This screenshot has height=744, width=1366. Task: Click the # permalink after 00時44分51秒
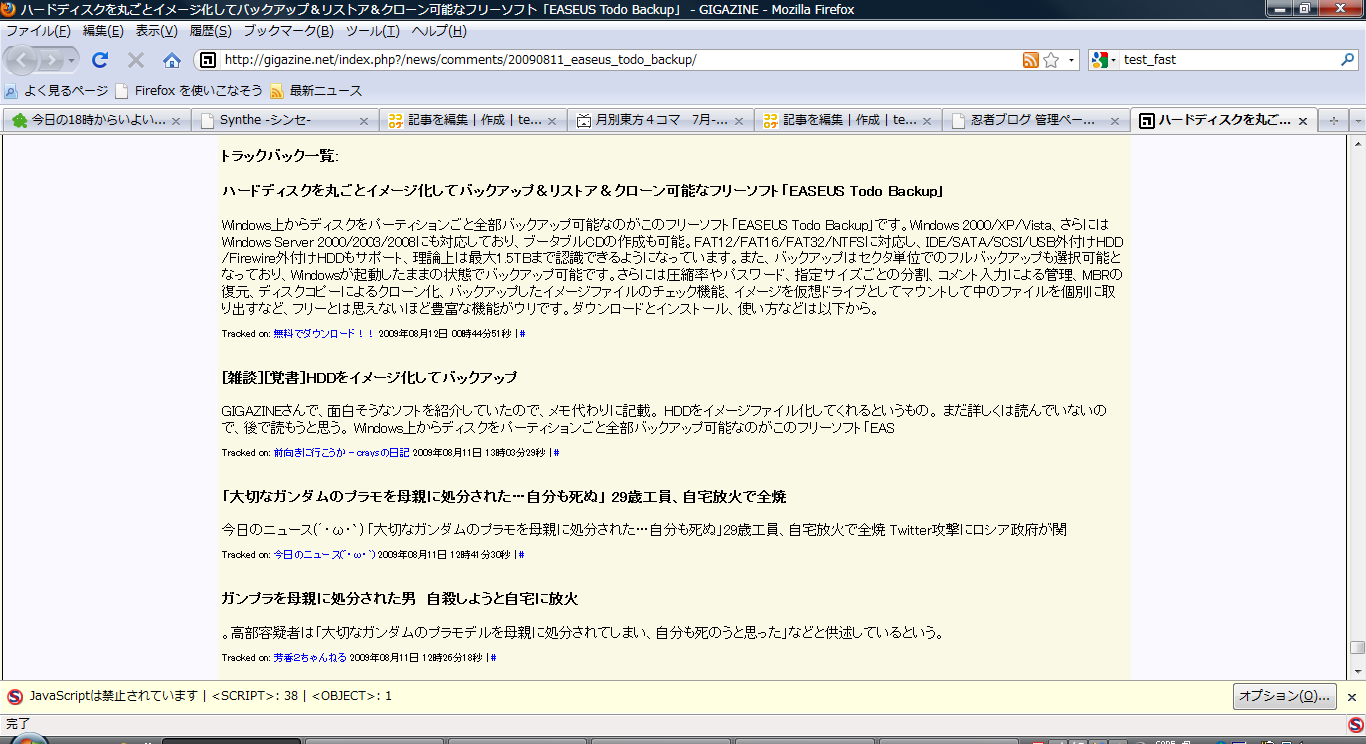point(522,334)
